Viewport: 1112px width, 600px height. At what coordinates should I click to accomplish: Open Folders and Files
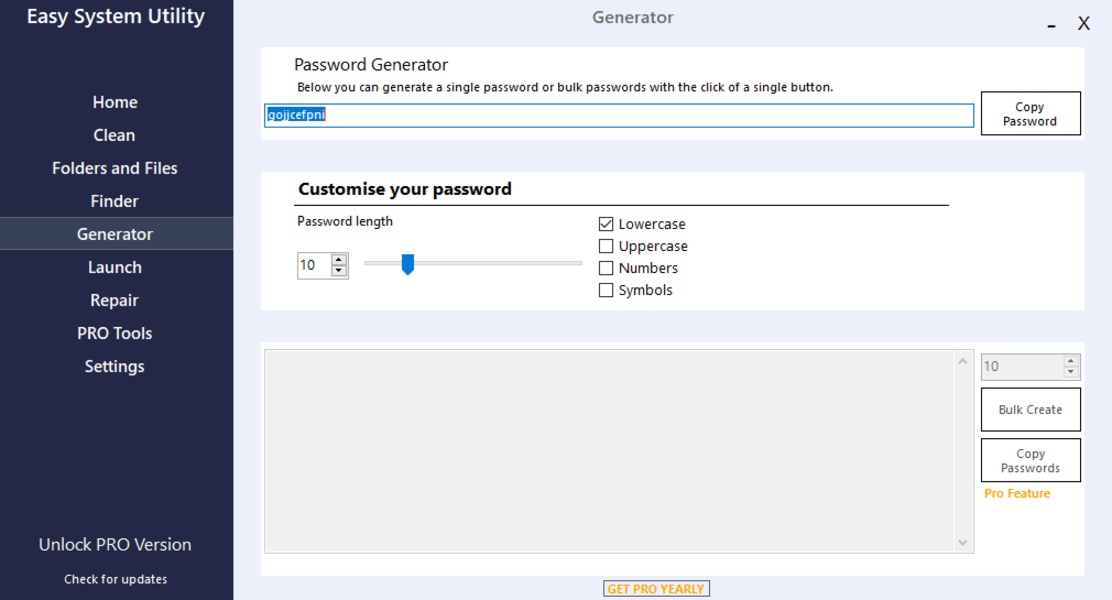(115, 168)
